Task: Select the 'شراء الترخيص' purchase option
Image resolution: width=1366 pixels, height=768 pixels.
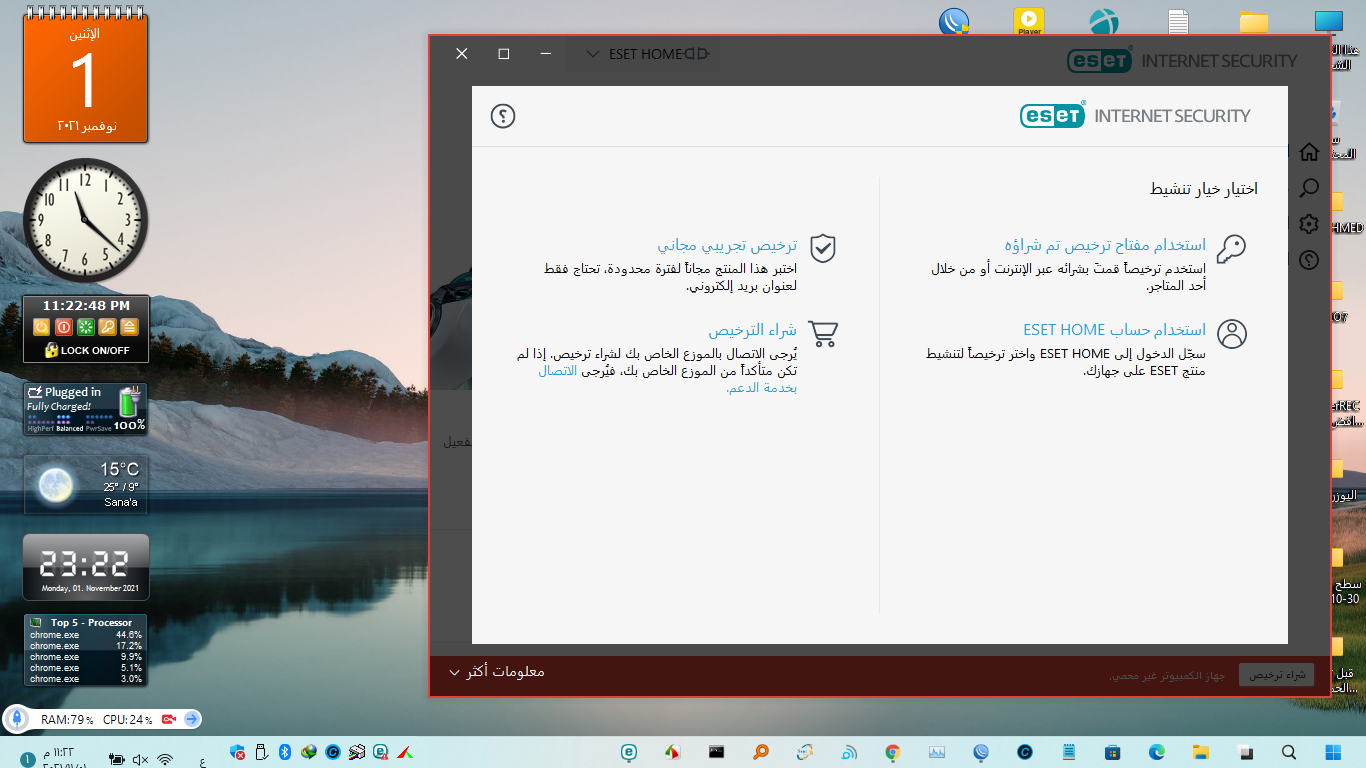Action: (753, 330)
